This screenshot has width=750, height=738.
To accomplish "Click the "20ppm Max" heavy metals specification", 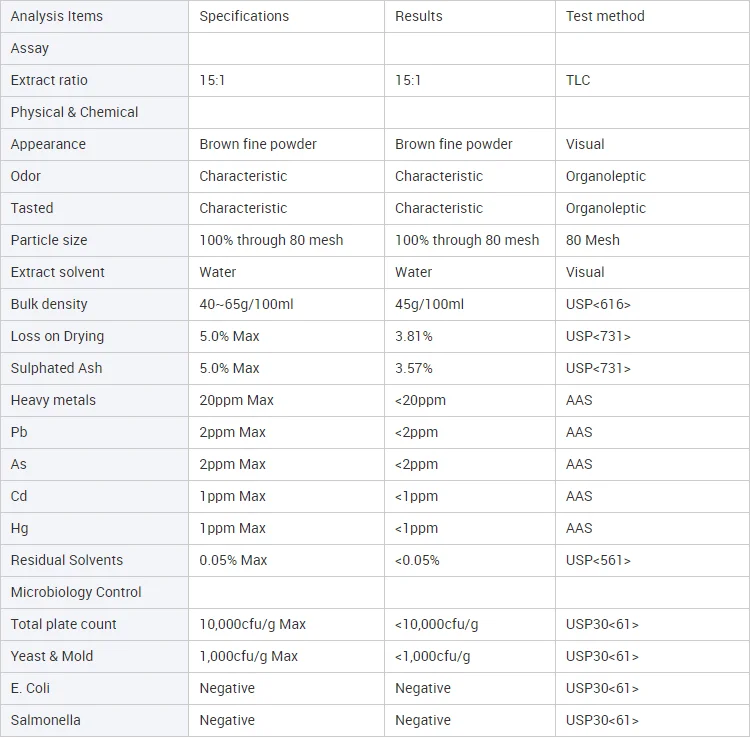I will [x=237, y=400].
